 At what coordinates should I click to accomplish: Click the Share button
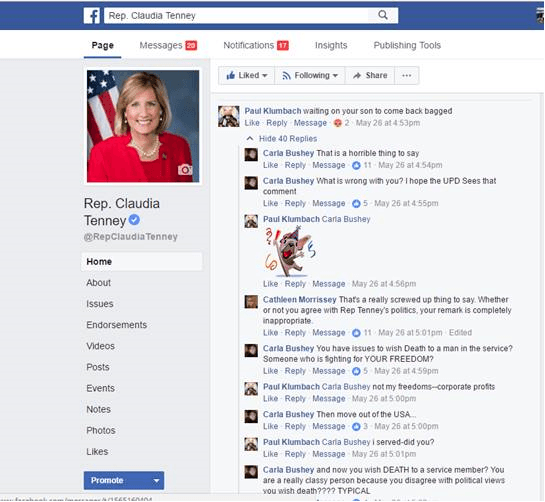(370, 75)
